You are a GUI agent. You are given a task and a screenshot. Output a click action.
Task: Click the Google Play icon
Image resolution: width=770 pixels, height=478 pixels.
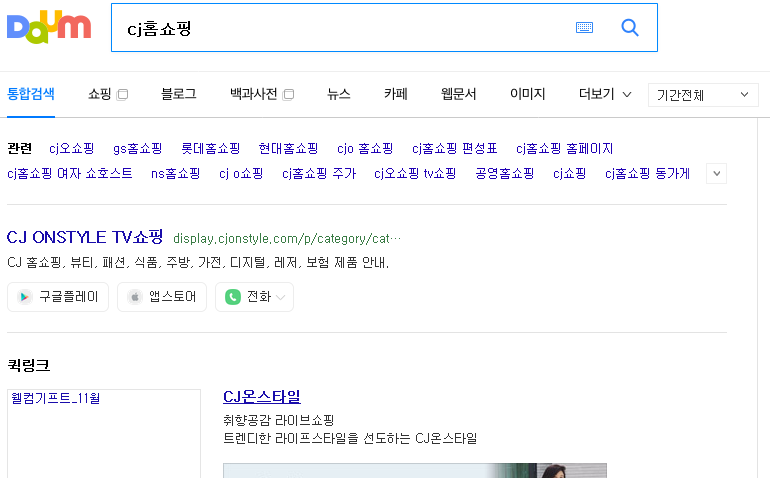click(x=24, y=297)
